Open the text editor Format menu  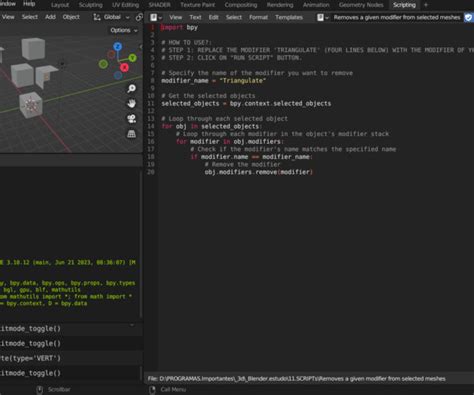[x=258, y=17]
